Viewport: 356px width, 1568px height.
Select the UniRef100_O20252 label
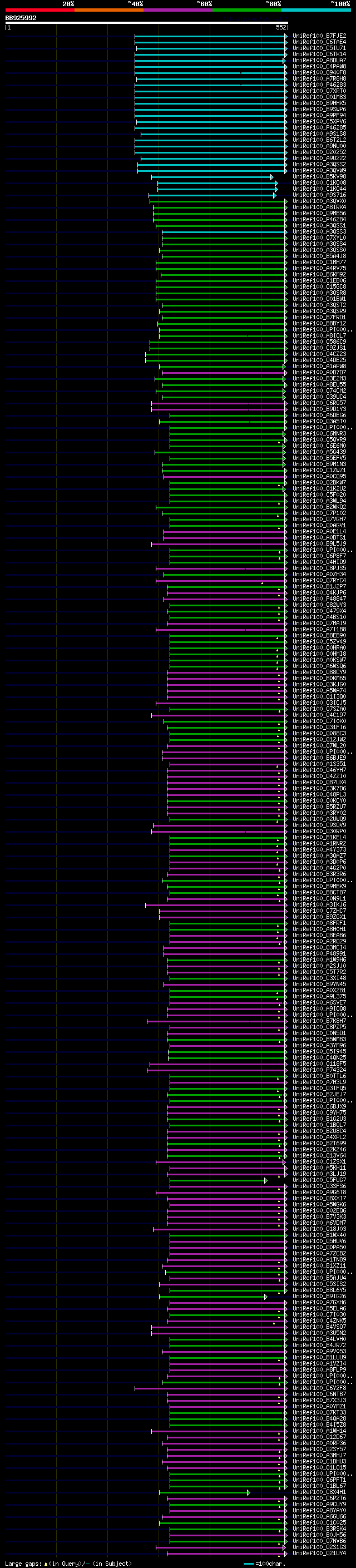(319, 152)
